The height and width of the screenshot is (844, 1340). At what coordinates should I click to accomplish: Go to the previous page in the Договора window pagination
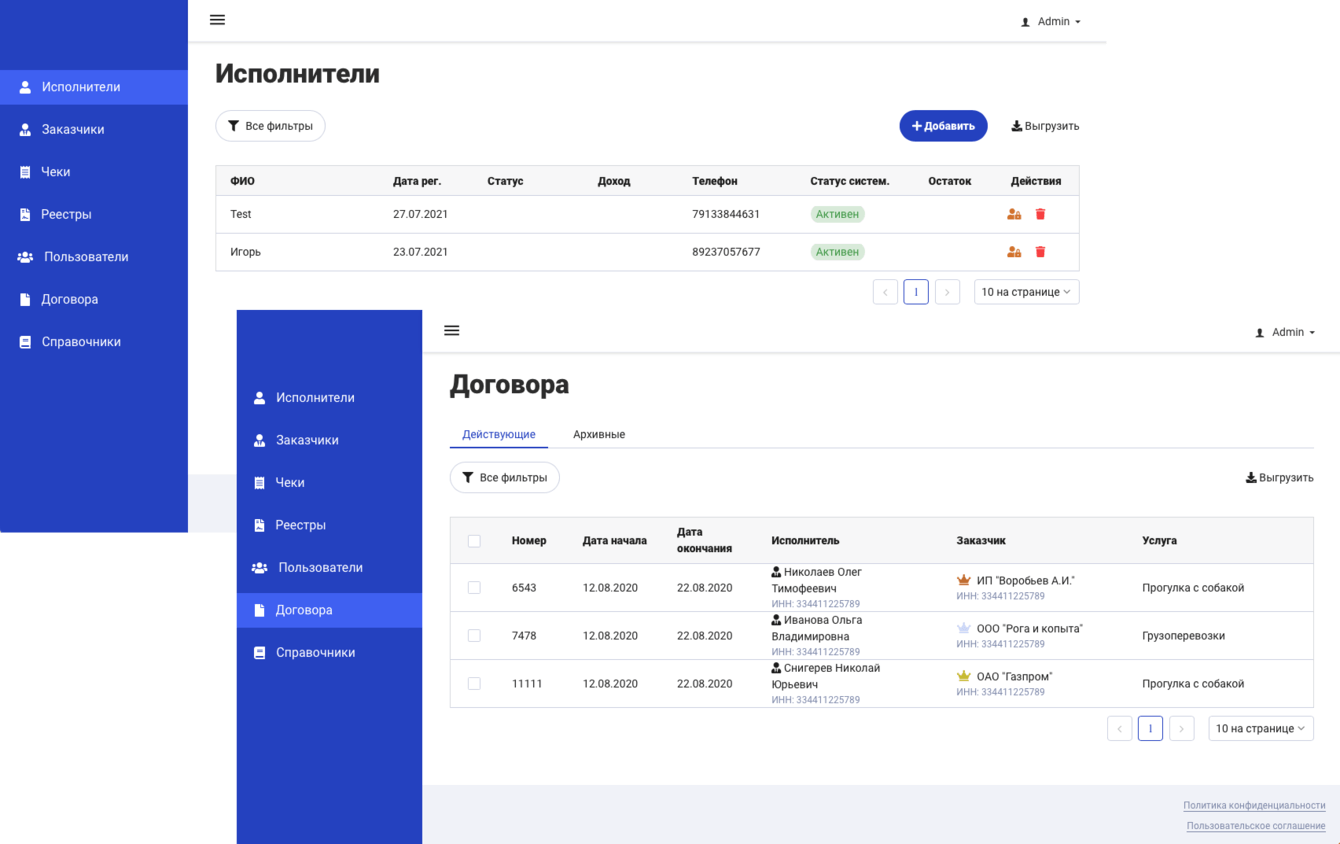coord(1120,729)
